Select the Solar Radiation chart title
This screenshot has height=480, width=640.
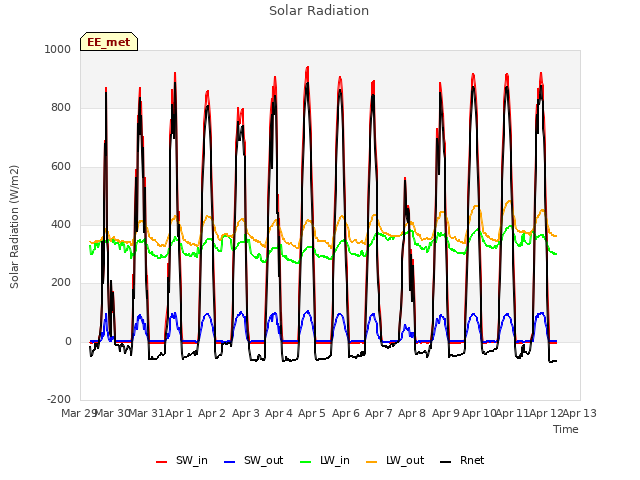tap(319, 11)
